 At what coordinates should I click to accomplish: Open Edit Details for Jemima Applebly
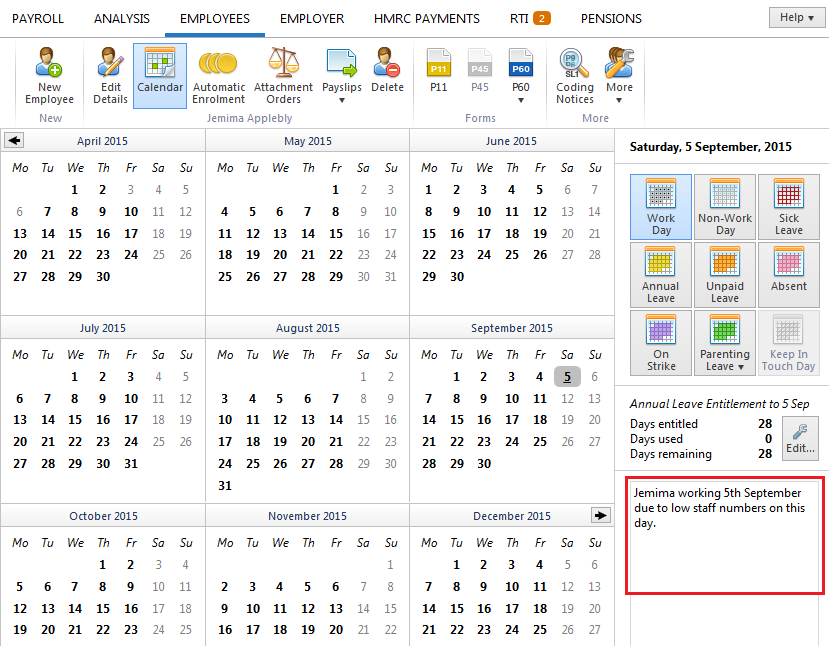click(110, 76)
